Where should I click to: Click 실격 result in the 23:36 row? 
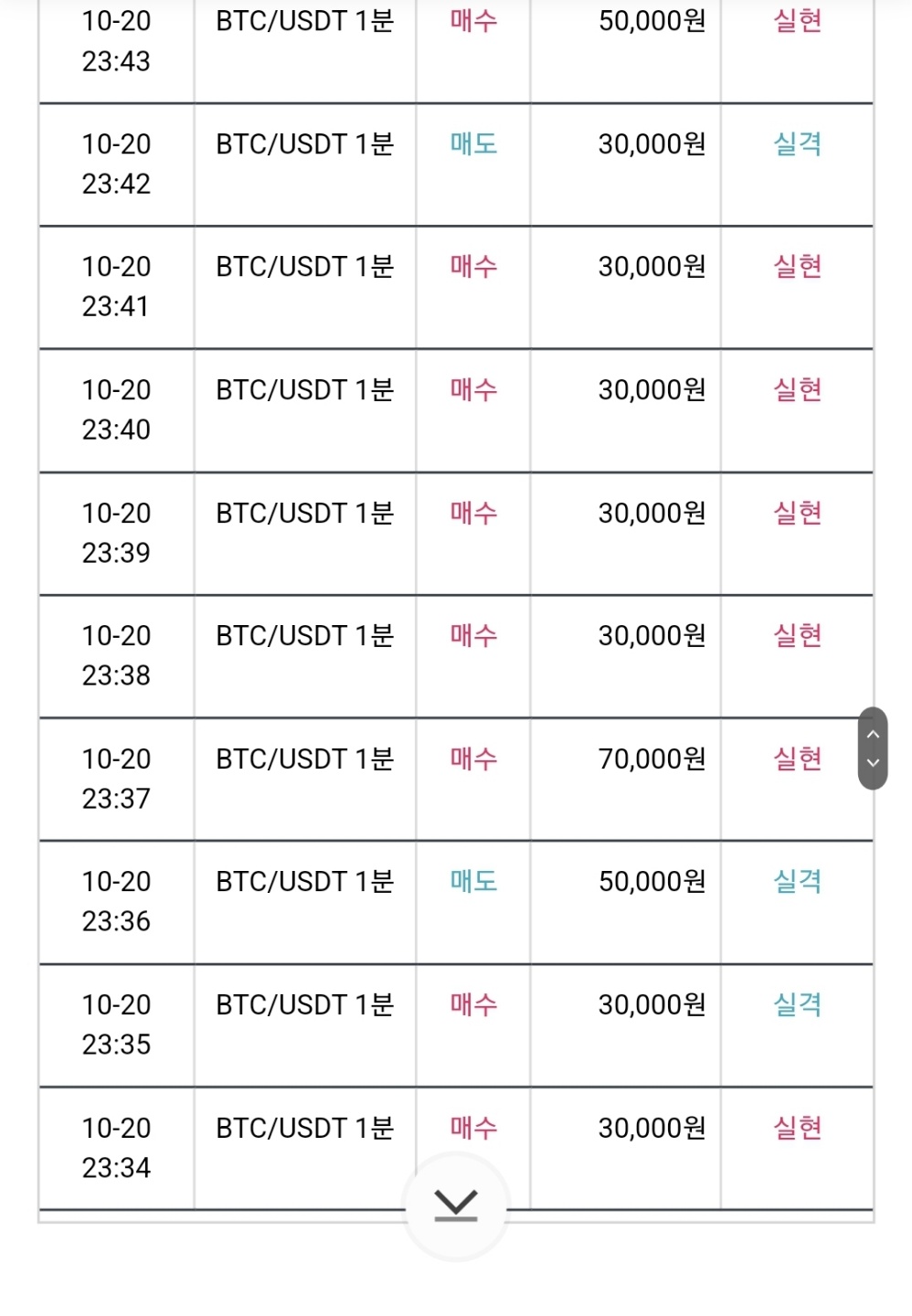pos(797,881)
